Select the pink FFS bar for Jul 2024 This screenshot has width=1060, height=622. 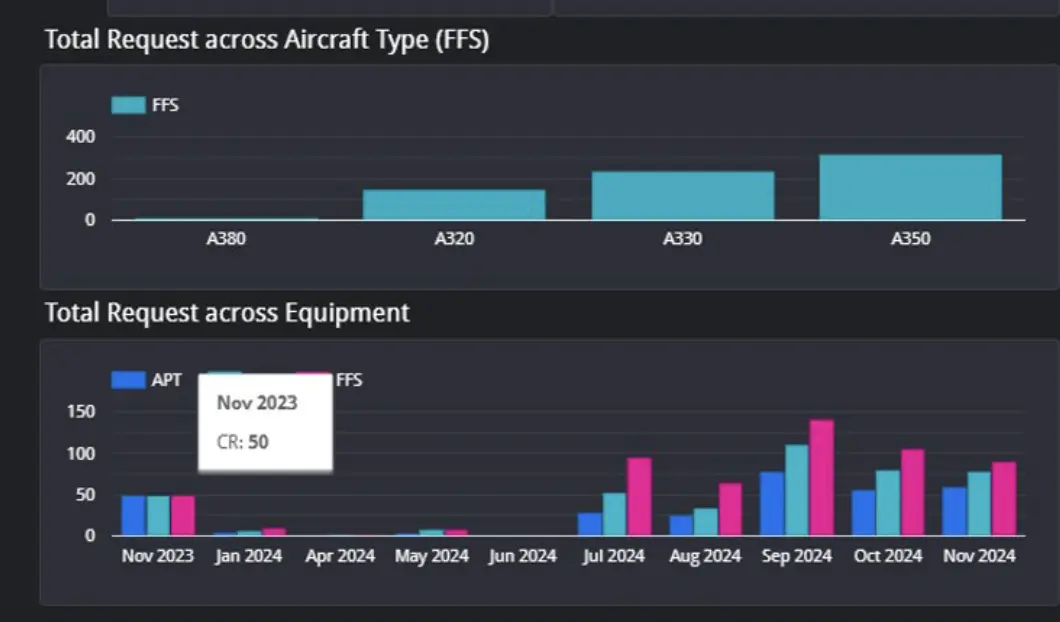tap(639, 497)
